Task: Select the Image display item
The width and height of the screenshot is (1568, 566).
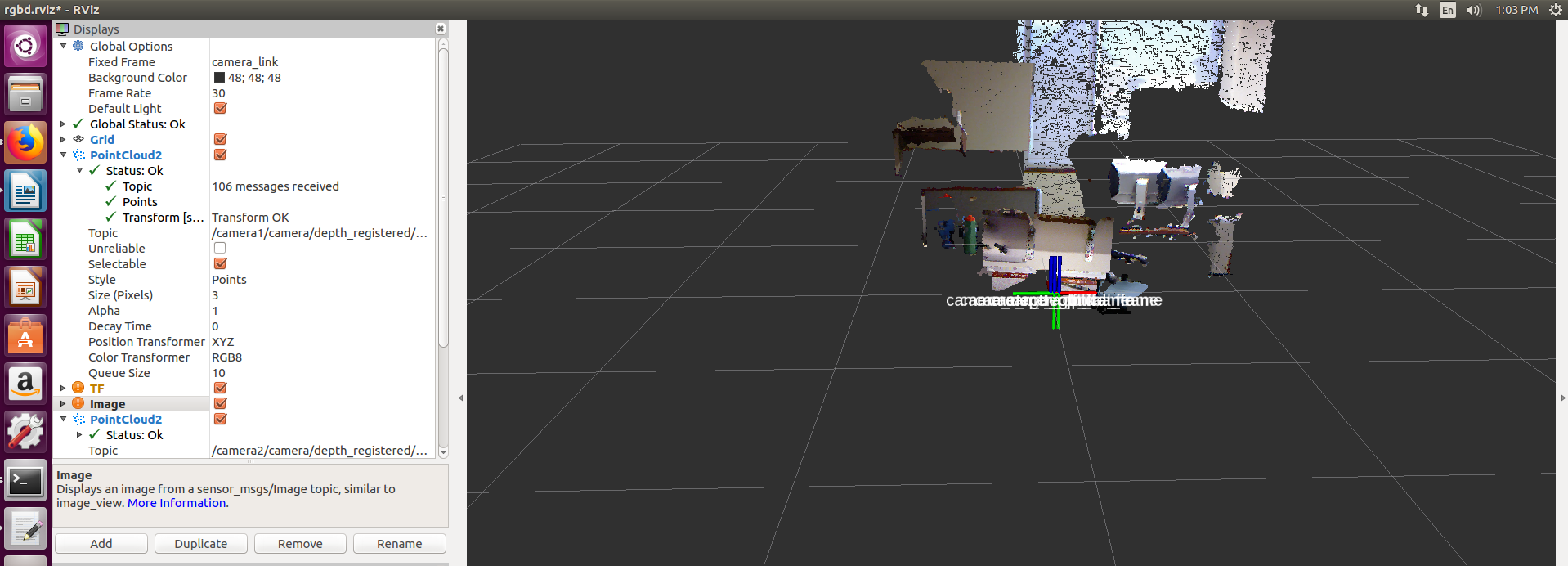Action: point(107,404)
